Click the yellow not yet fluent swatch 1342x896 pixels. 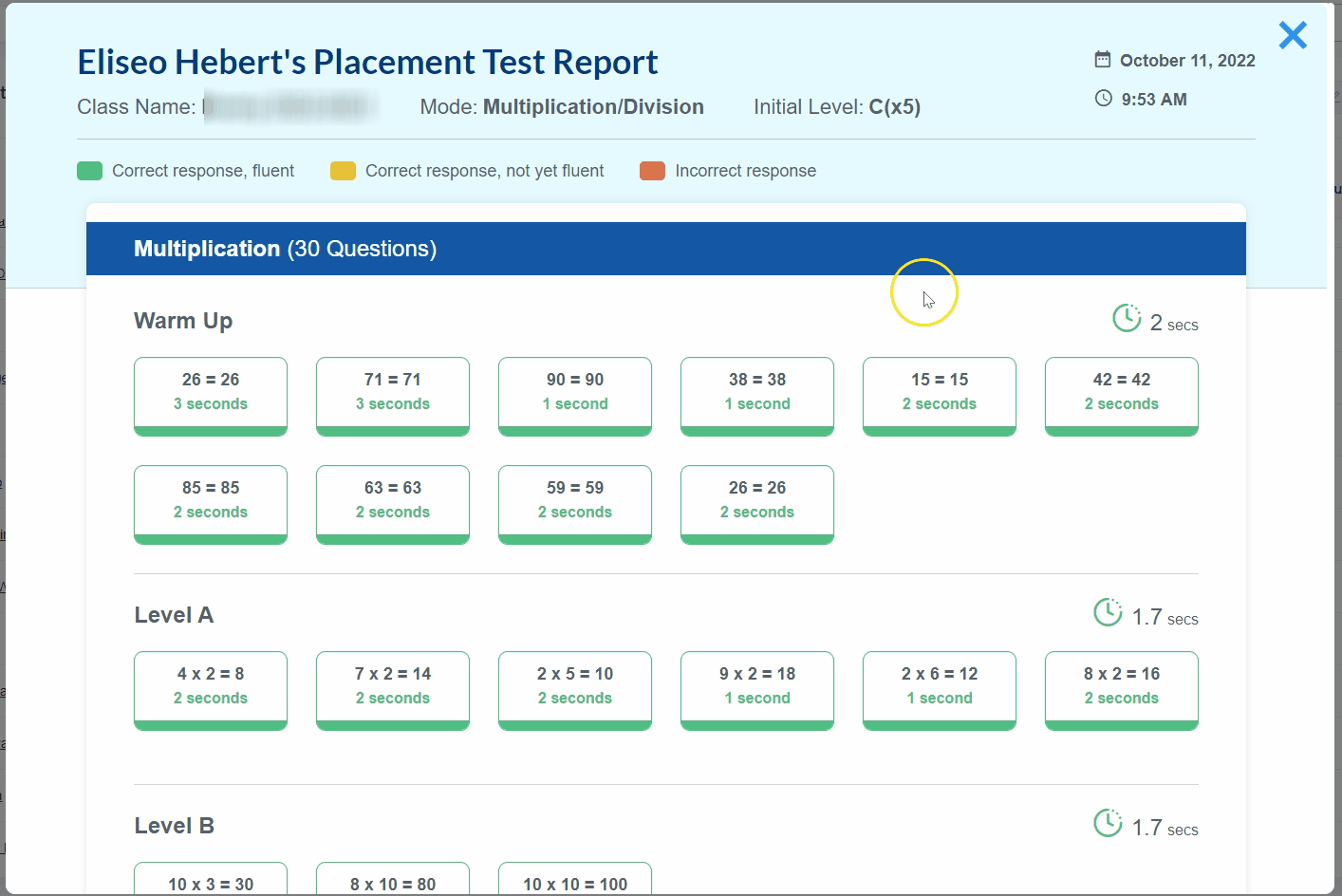click(x=343, y=171)
